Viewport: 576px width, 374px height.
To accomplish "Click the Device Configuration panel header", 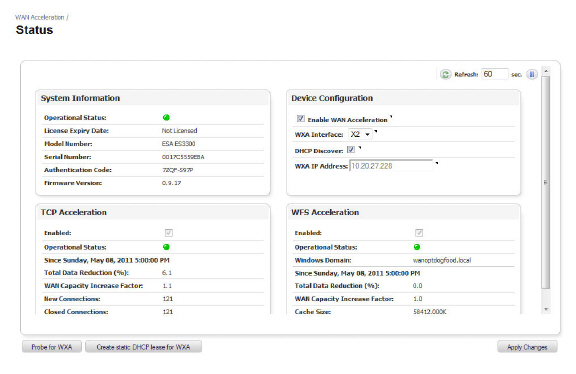I will (x=403, y=98).
